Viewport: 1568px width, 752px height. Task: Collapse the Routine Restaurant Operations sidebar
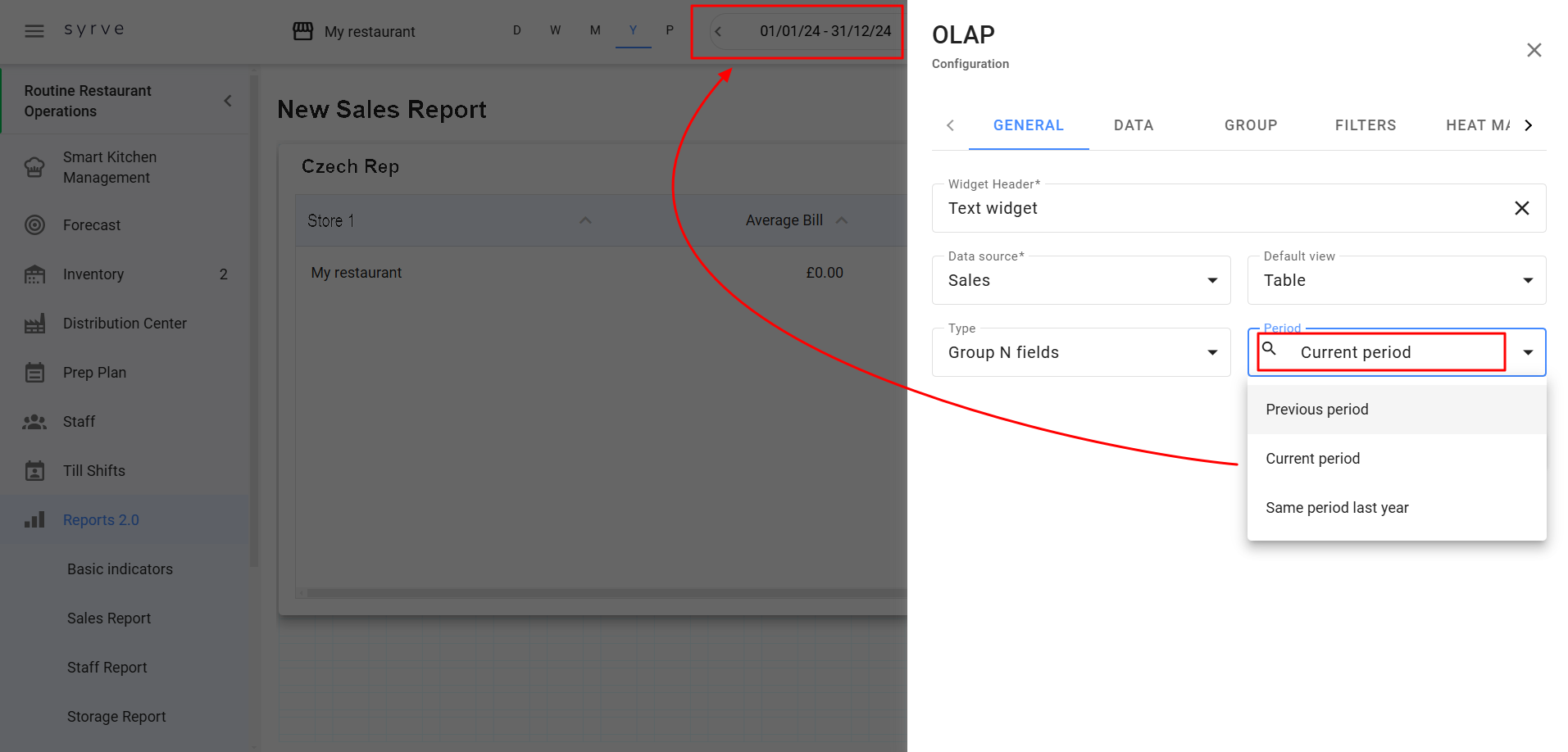(x=228, y=101)
